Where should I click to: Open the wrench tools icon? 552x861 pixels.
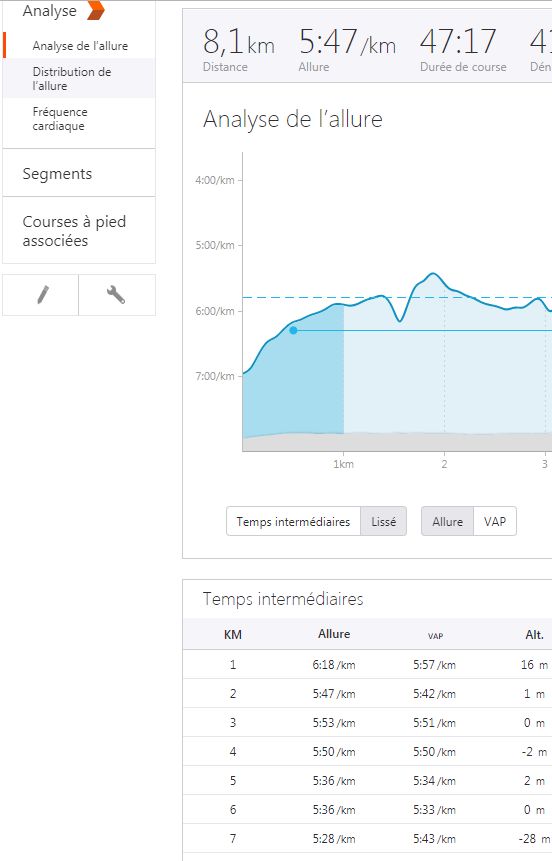point(116,295)
